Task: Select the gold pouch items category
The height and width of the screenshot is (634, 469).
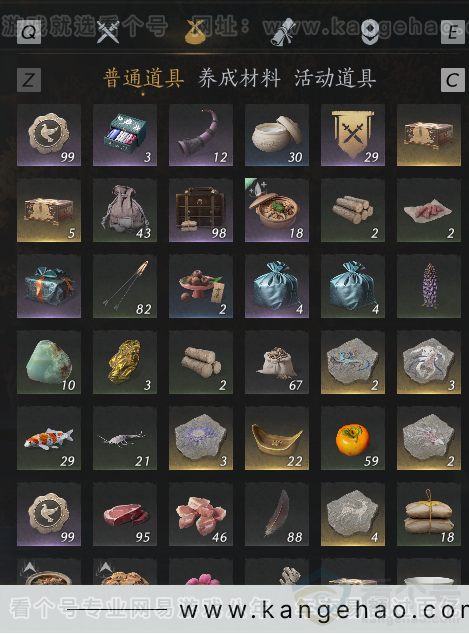Action: click(195, 32)
